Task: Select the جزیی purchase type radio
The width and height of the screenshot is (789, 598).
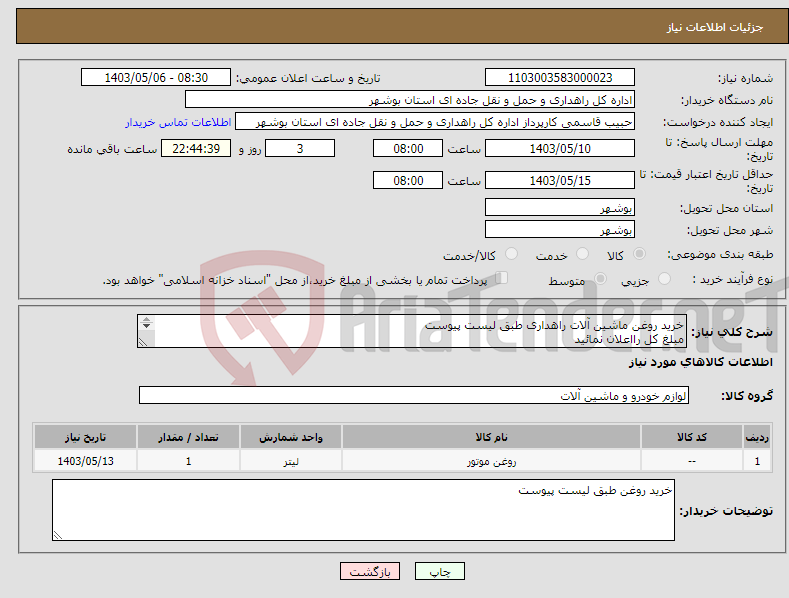Action: click(x=664, y=278)
